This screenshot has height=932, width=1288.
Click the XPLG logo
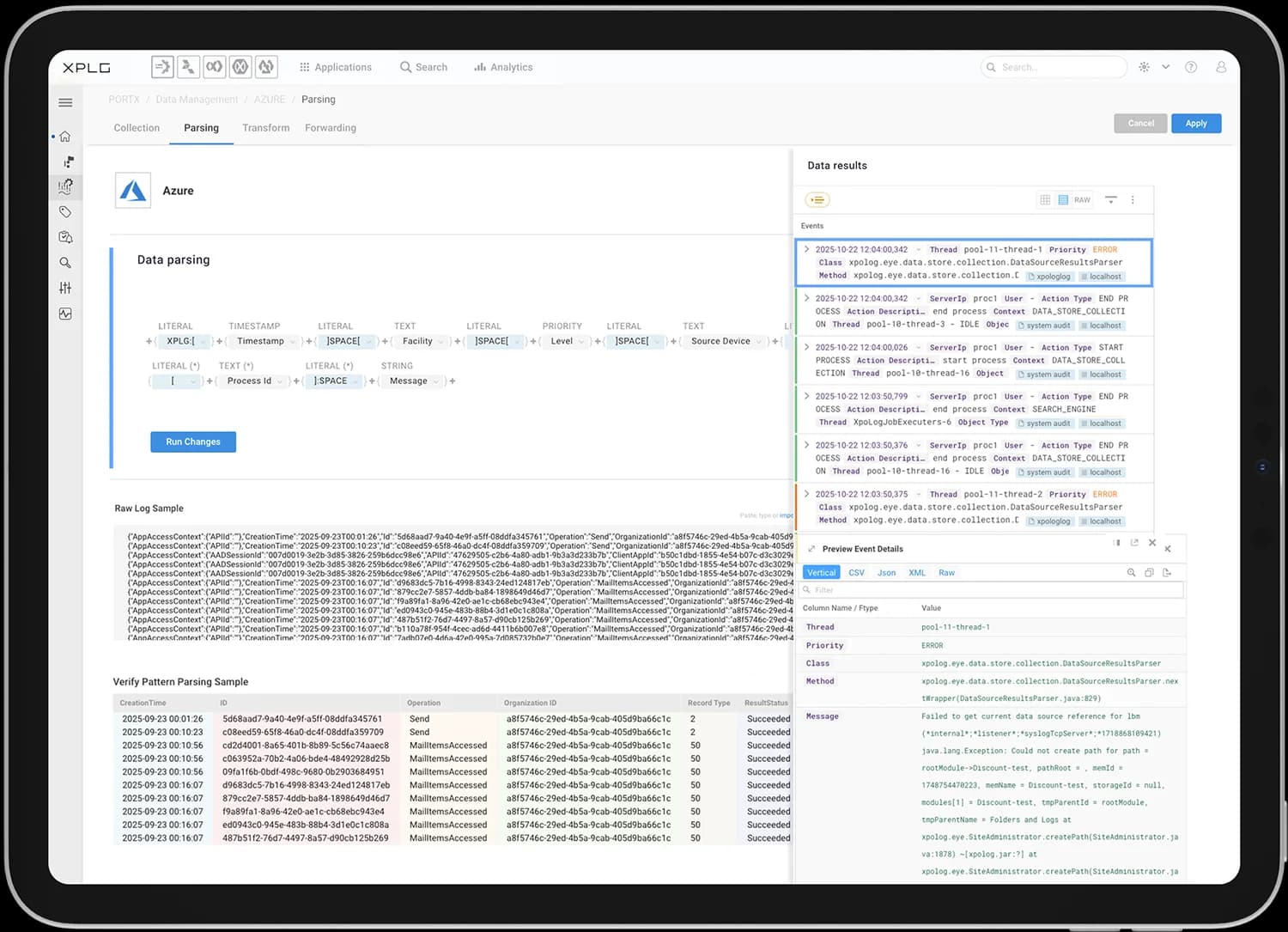[87, 67]
